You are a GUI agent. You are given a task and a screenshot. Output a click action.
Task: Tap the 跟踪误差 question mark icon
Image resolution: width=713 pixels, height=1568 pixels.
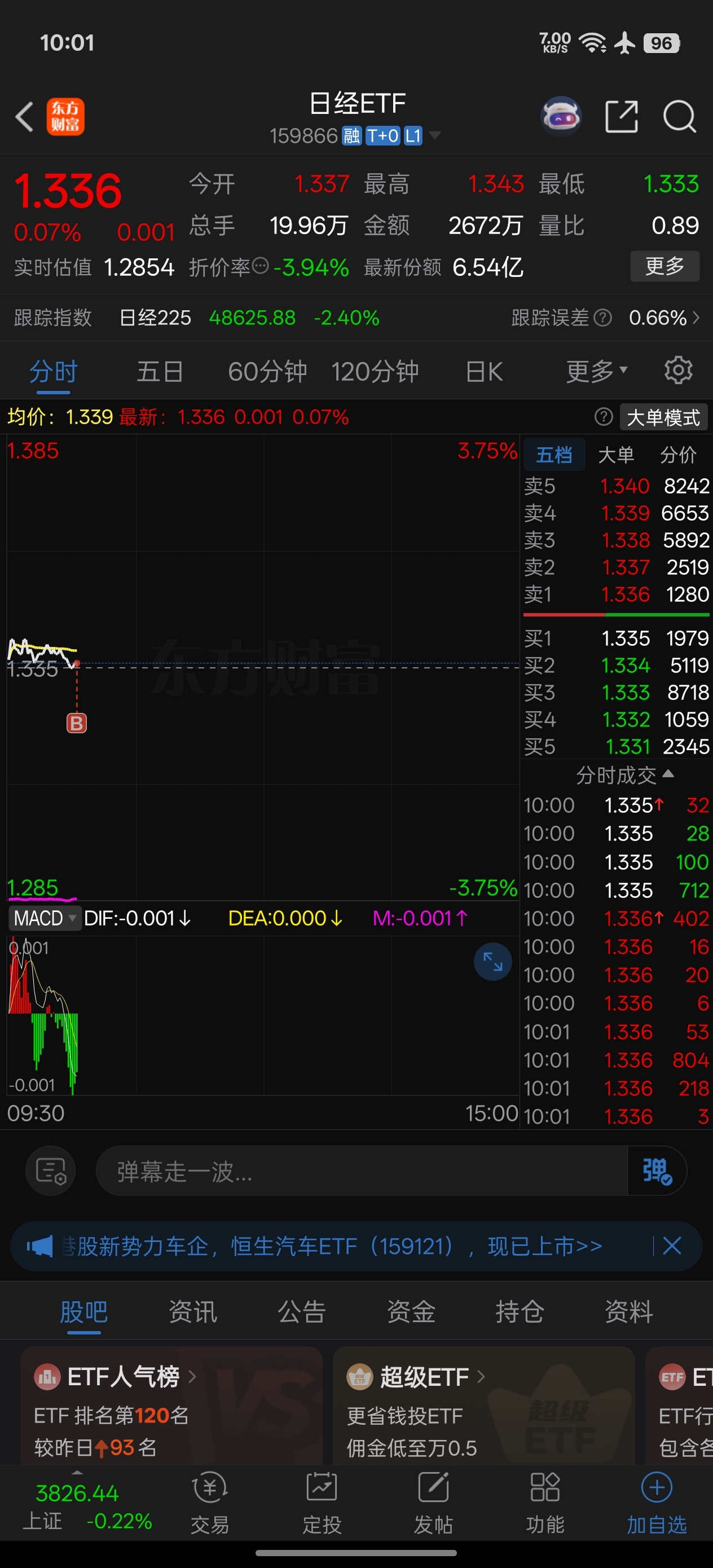pyautogui.click(x=602, y=318)
